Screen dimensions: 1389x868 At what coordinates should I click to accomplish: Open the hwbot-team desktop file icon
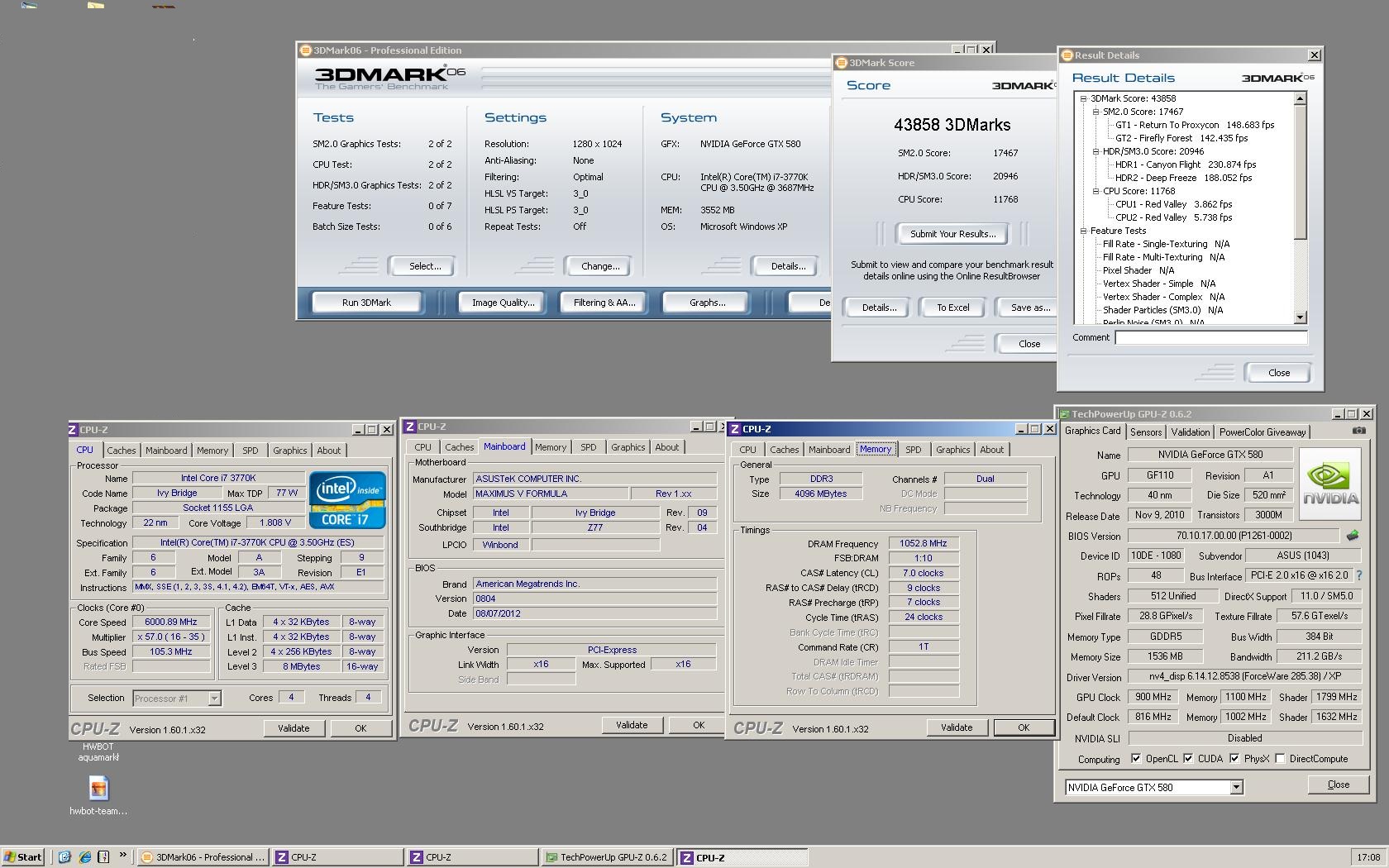(x=98, y=789)
